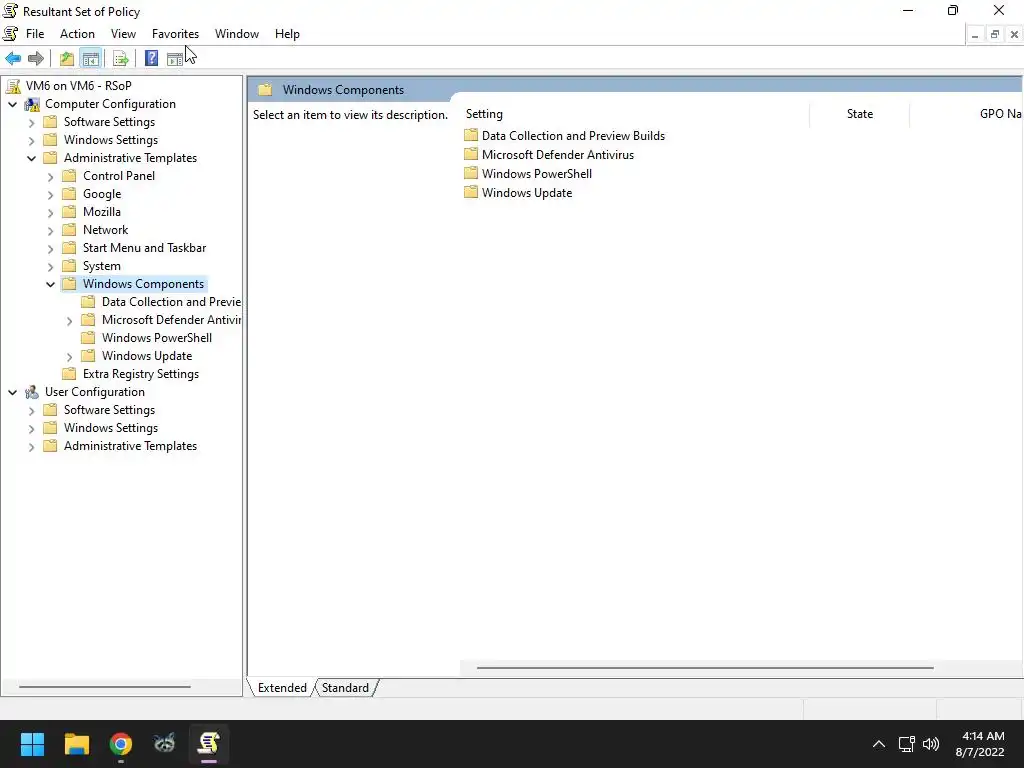This screenshot has width=1024, height=768.
Task: Select the Network tree item
Action: click(105, 230)
